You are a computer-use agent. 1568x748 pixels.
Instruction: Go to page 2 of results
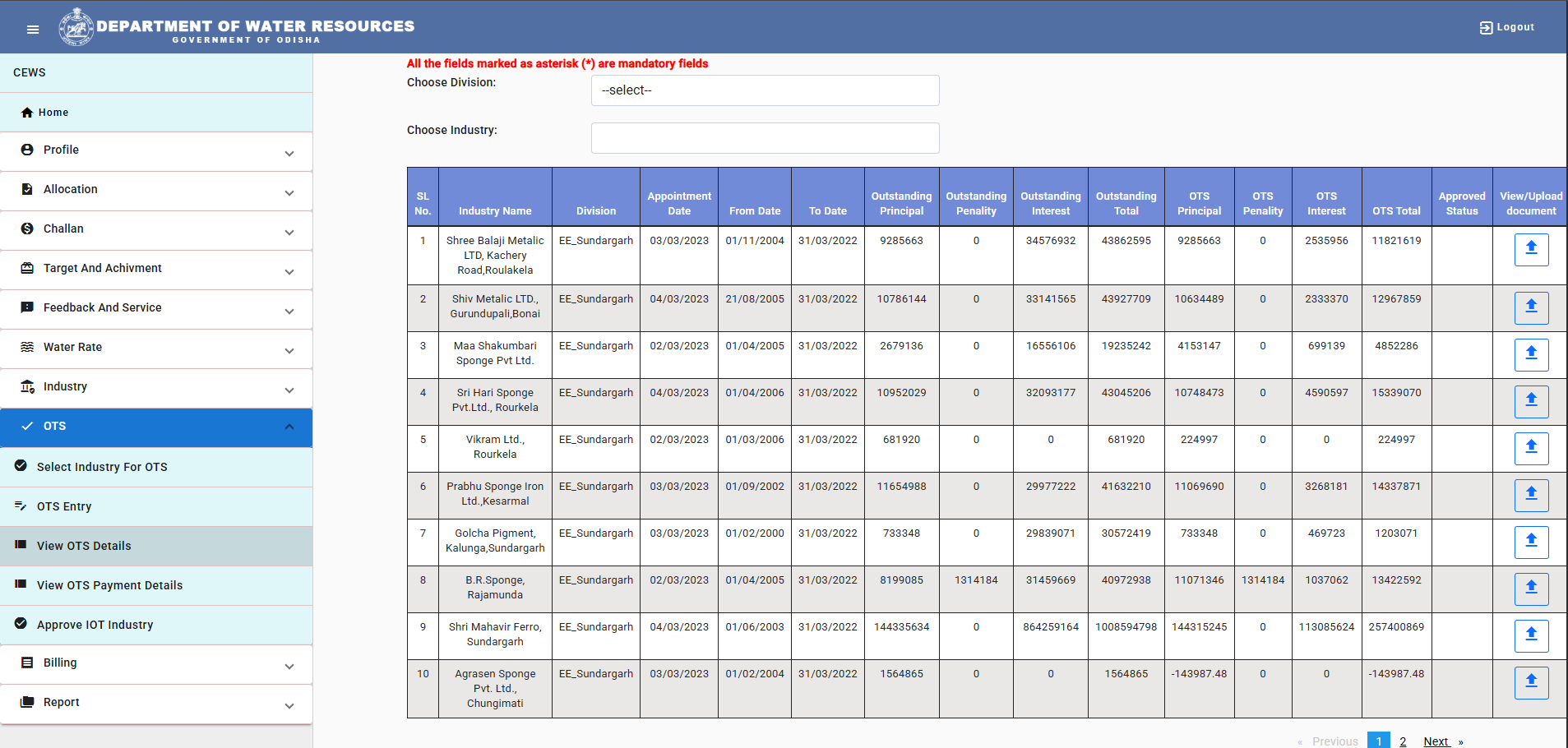pyautogui.click(x=1403, y=741)
